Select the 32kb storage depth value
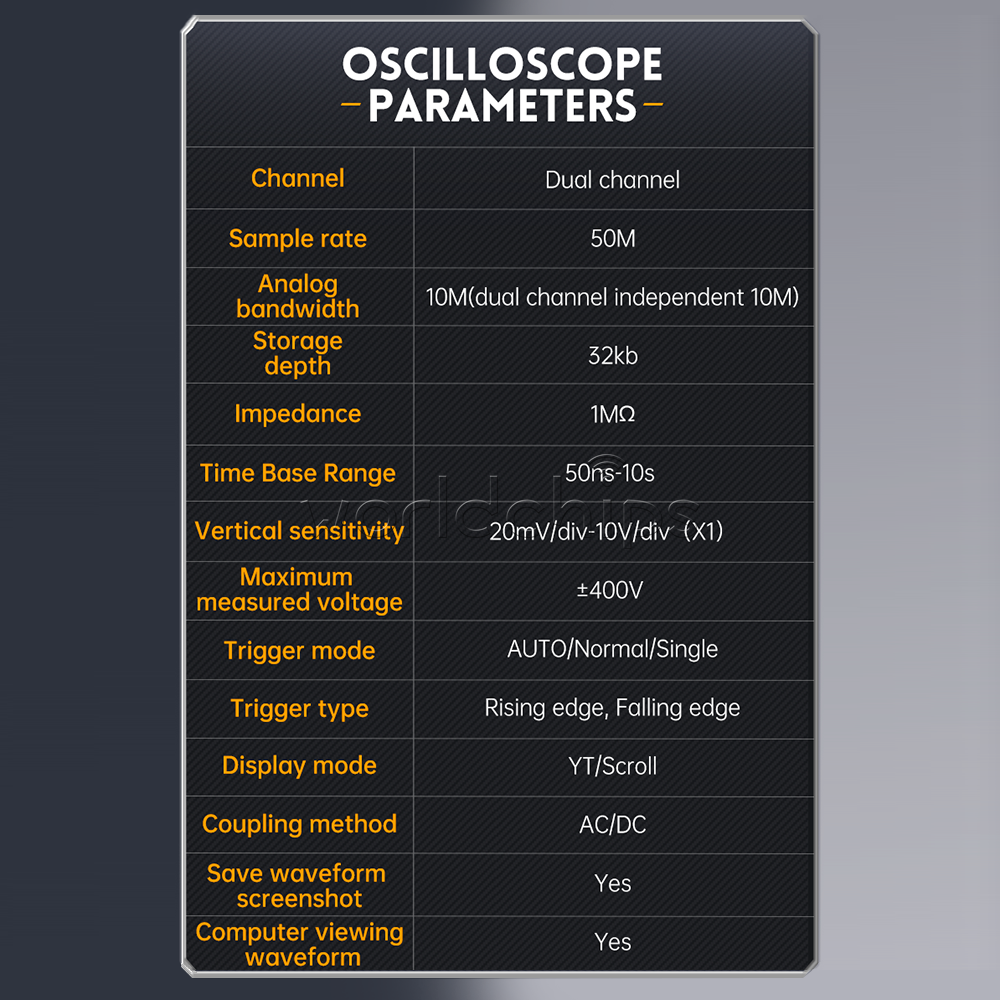 pos(613,355)
